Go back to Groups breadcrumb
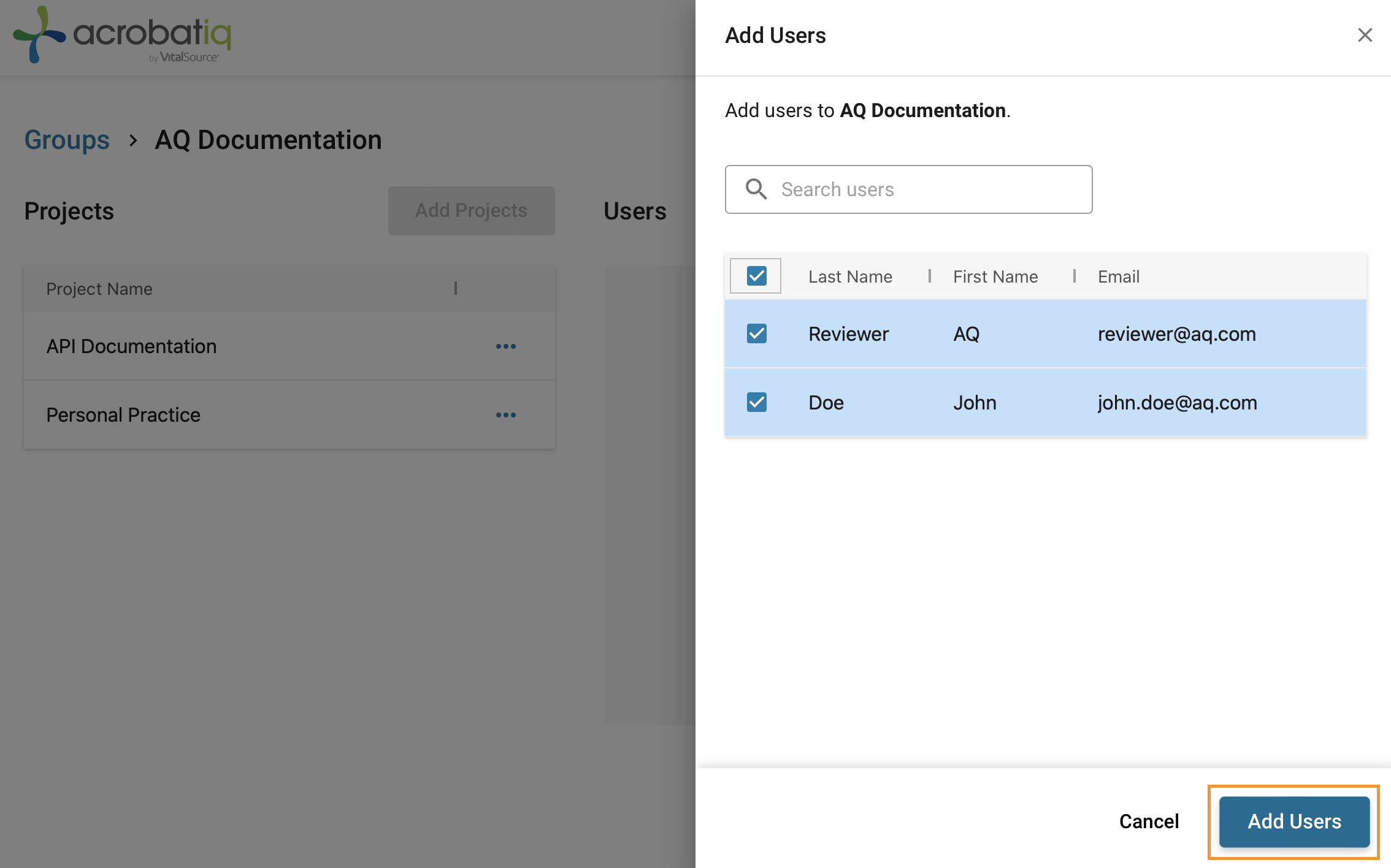 coord(67,140)
